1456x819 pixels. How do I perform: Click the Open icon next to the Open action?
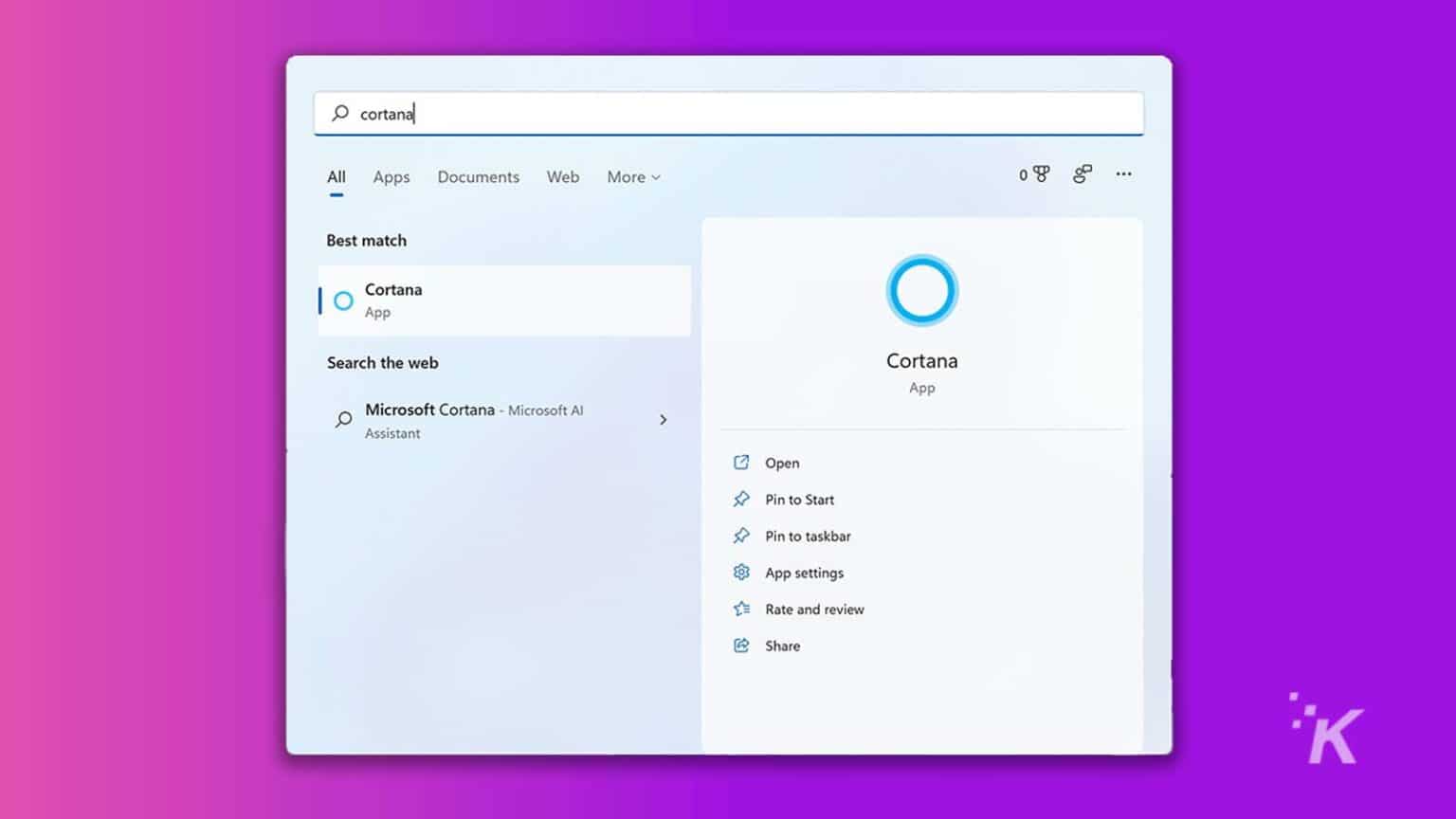click(742, 462)
